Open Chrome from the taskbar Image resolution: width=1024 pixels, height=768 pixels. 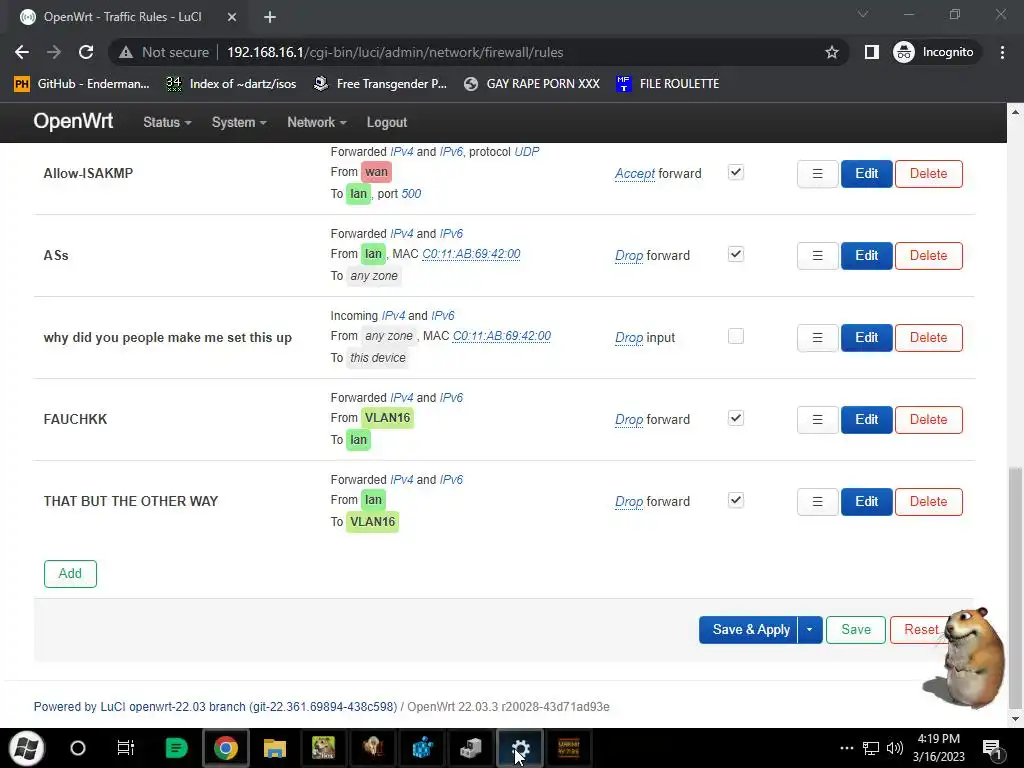225,748
